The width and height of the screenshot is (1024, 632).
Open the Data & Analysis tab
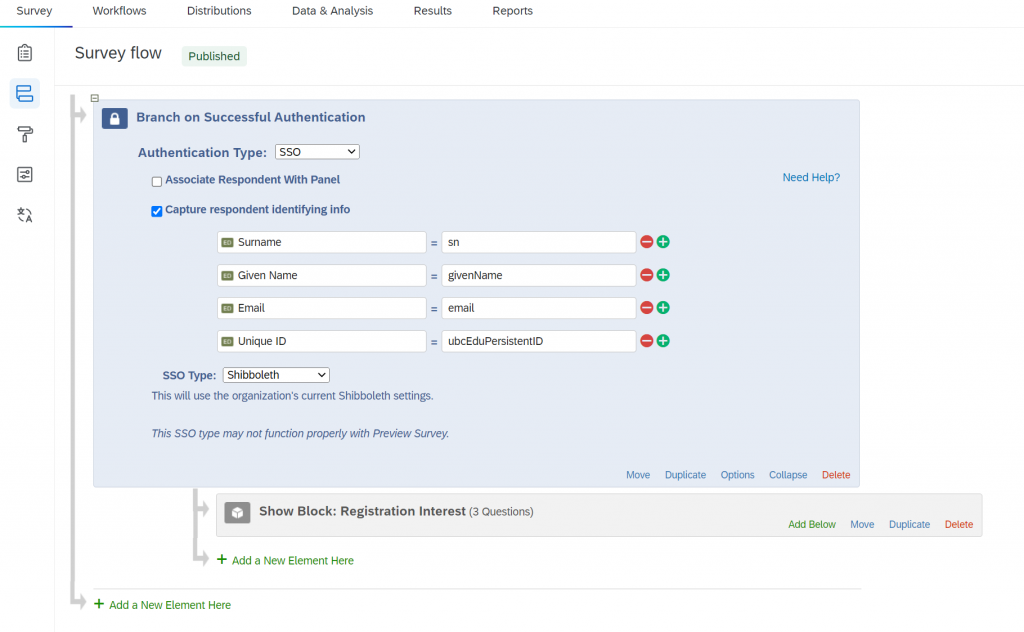coord(332,11)
